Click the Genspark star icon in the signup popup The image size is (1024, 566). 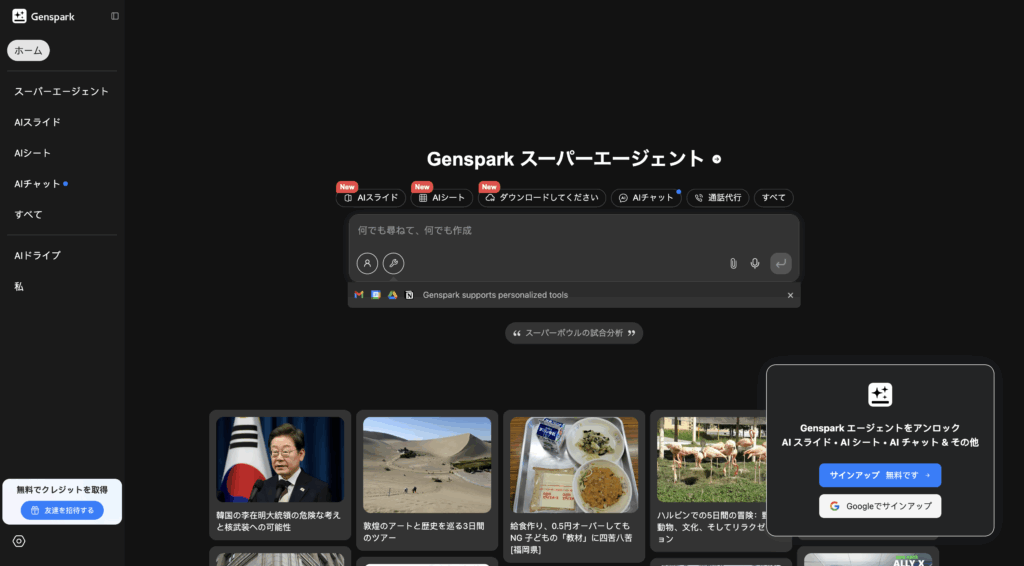click(880, 395)
